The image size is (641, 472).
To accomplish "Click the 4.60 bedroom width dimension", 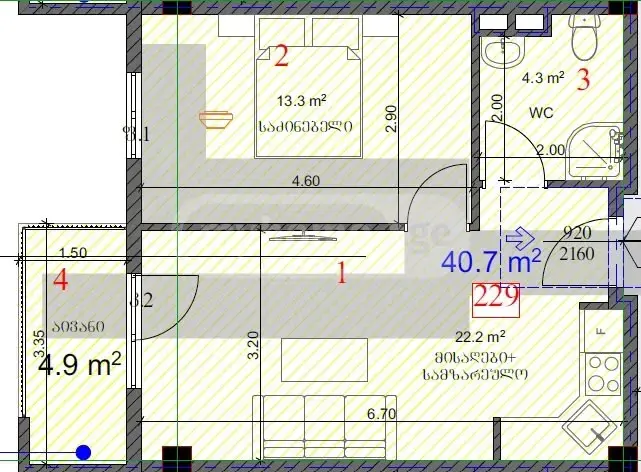I will click(306, 181).
